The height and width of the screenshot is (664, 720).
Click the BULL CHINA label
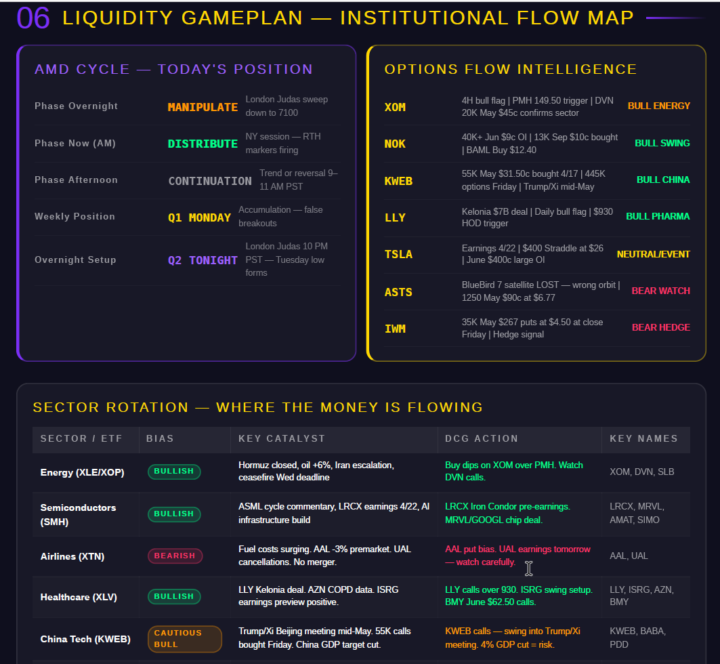pyautogui.click(x=663, y=180)
